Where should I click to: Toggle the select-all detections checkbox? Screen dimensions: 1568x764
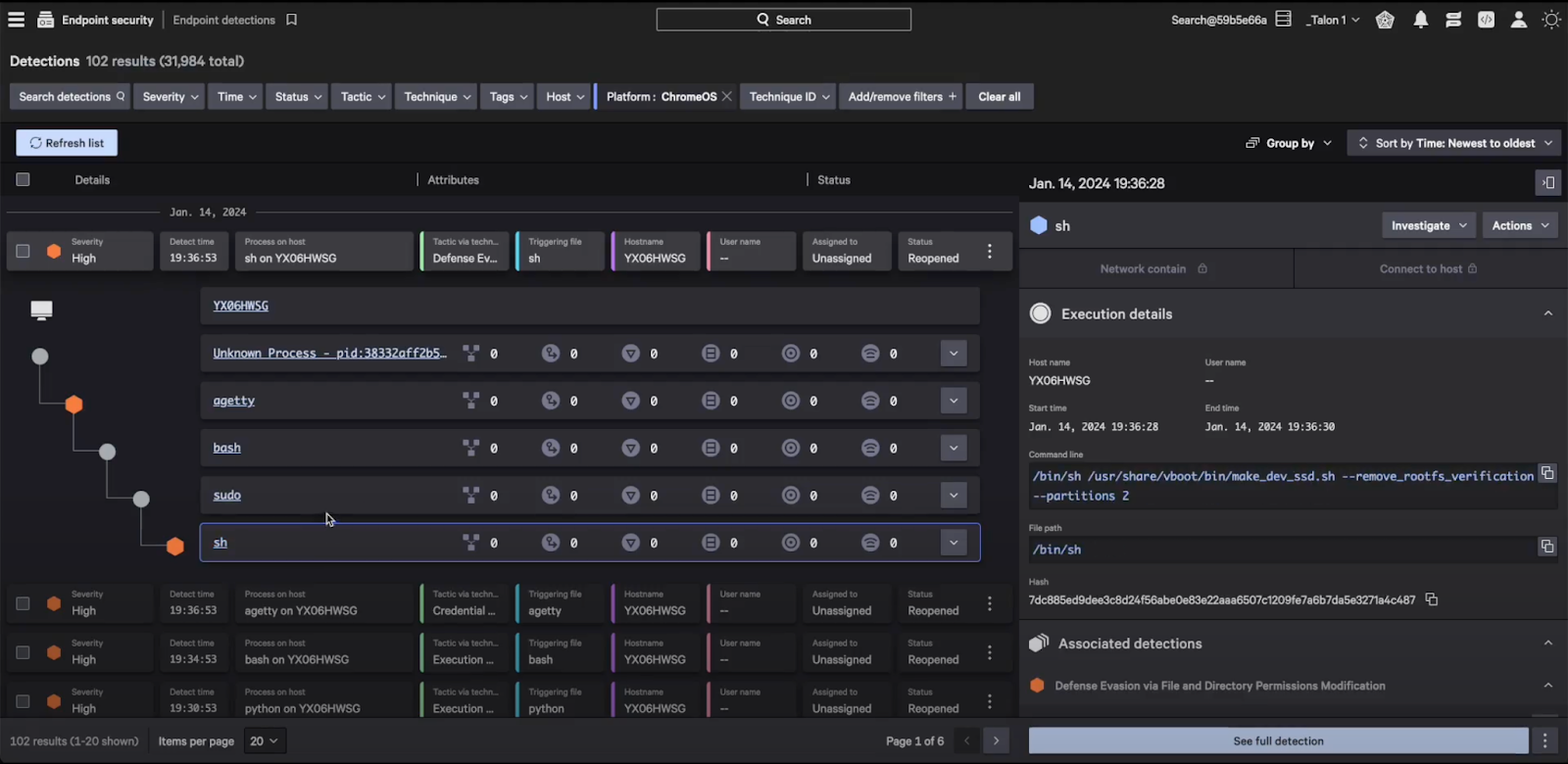pyautogui.click(x=23, y=179)
